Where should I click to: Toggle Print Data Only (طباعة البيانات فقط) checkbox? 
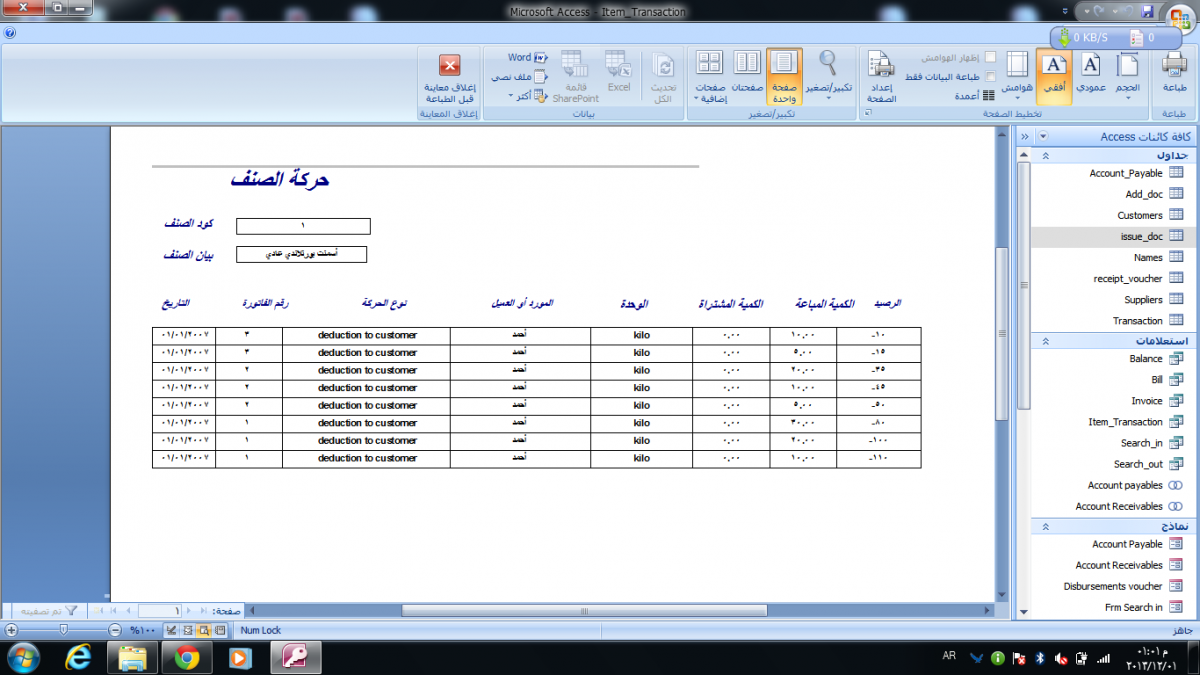[x=990, y=76]
